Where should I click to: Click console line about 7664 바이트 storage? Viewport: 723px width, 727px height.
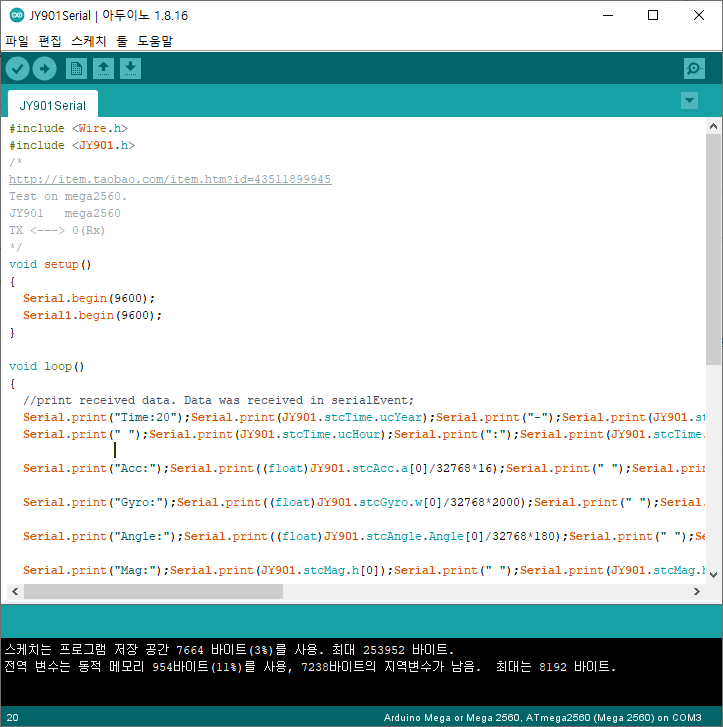point(230,650)
